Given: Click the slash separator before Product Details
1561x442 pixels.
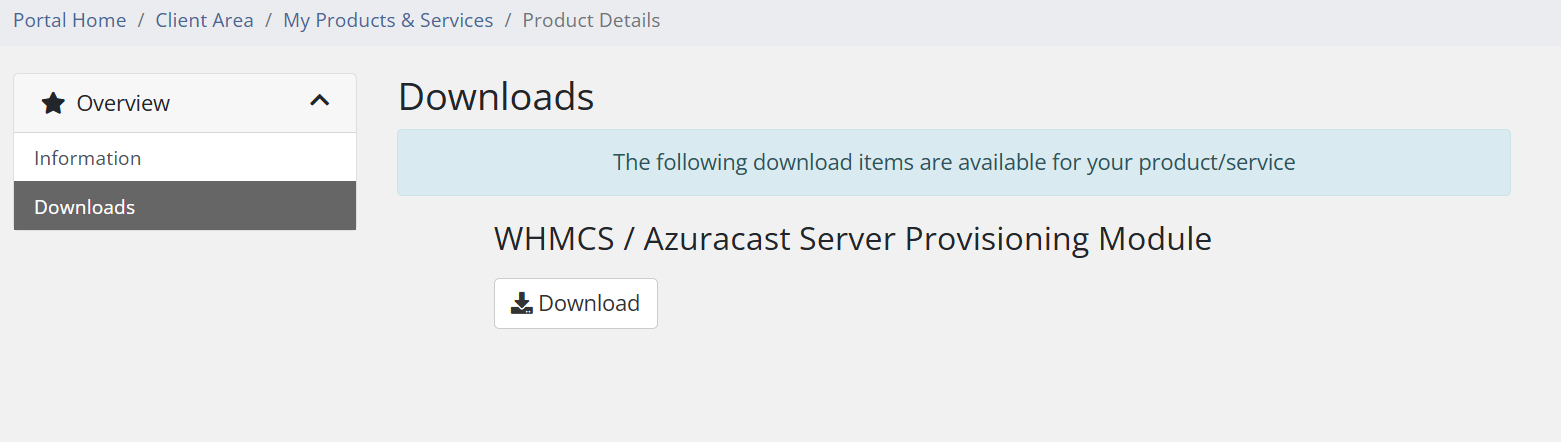Looking at the screenshot, I should [508, 20].
